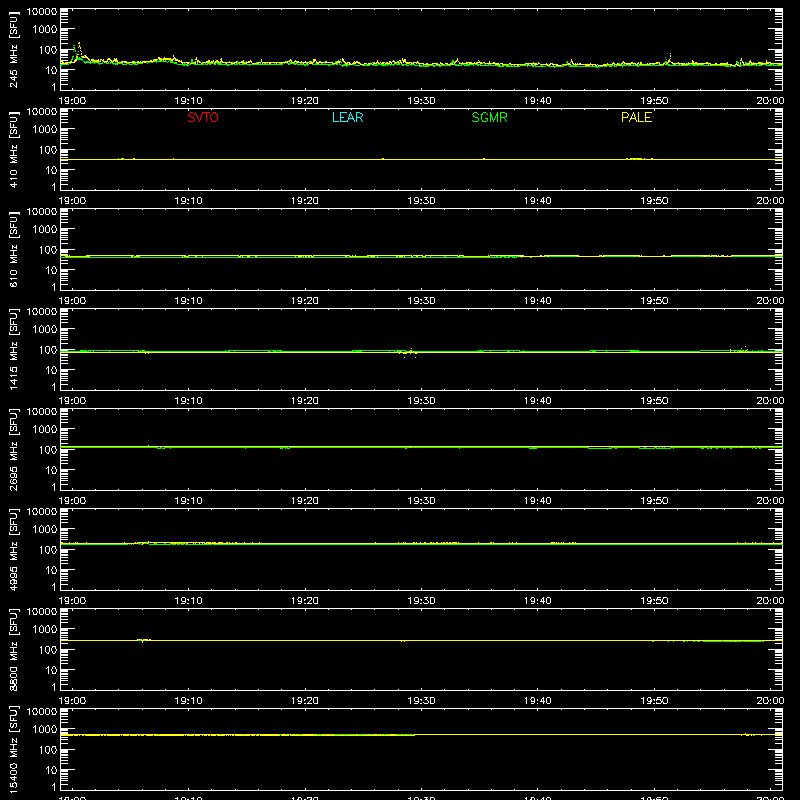This screenshot has width=800, height=800.
Task: Click 19:40 label under the 610 MHz plot
Action: (x=537, y=301)
